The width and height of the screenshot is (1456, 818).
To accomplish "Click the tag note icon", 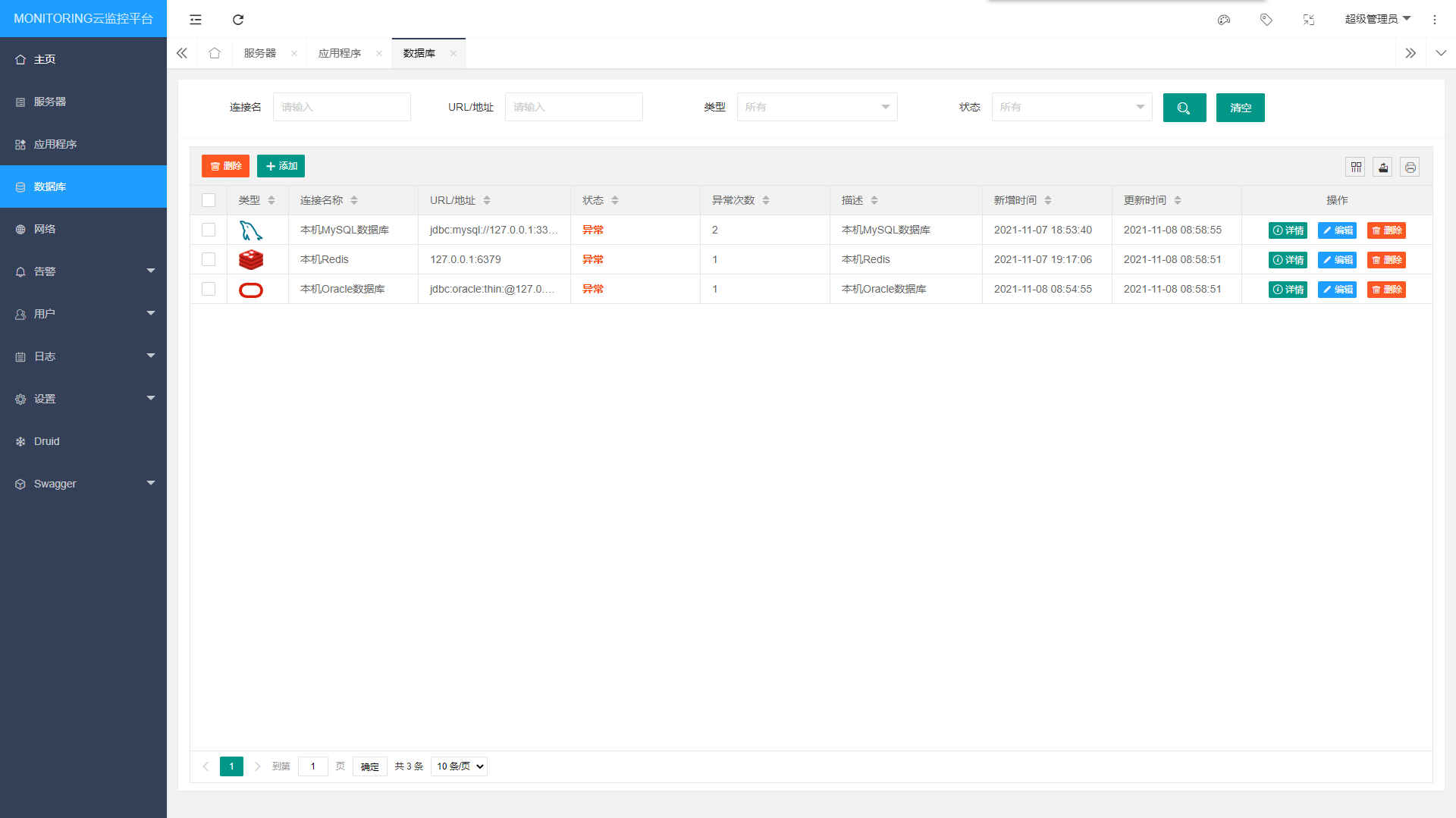I will (1266, 20).
